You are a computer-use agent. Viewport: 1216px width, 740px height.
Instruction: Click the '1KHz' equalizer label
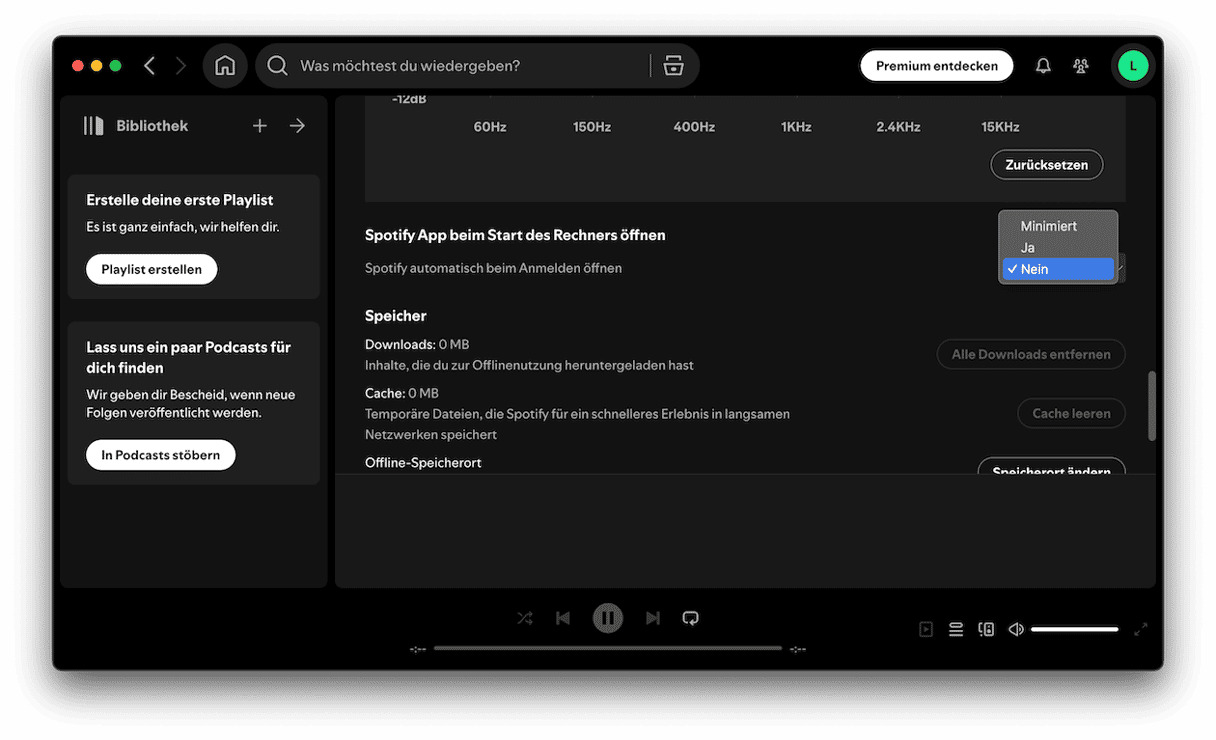(x=796, y=127)
